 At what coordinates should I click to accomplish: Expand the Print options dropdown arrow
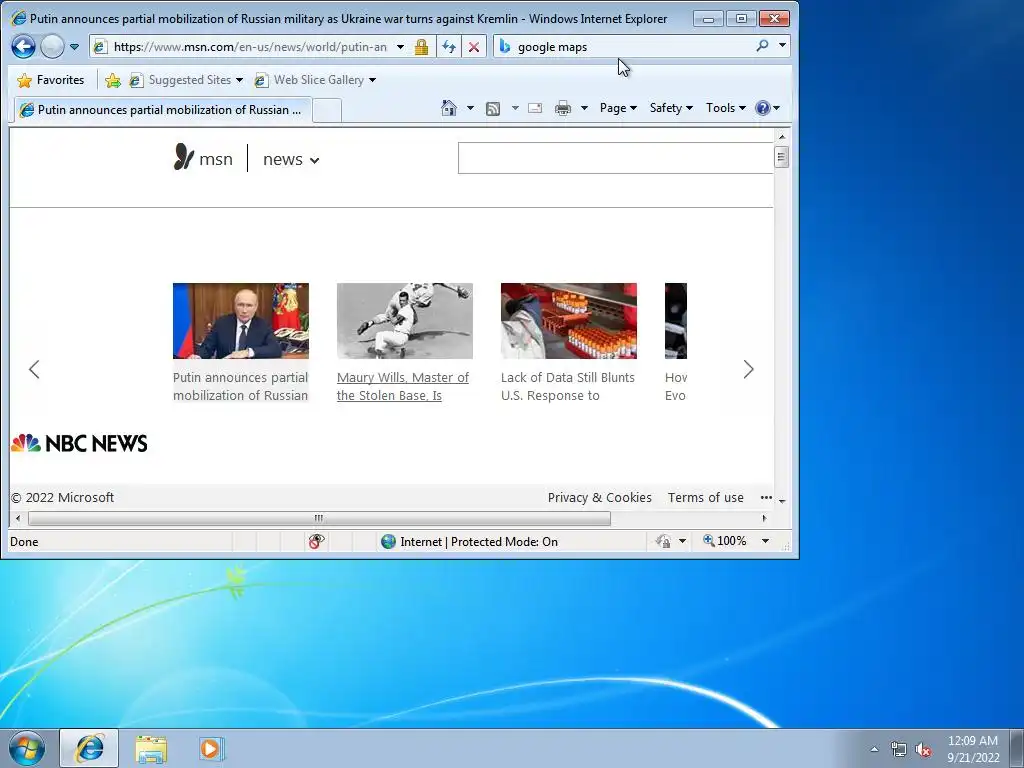point(584,108)
